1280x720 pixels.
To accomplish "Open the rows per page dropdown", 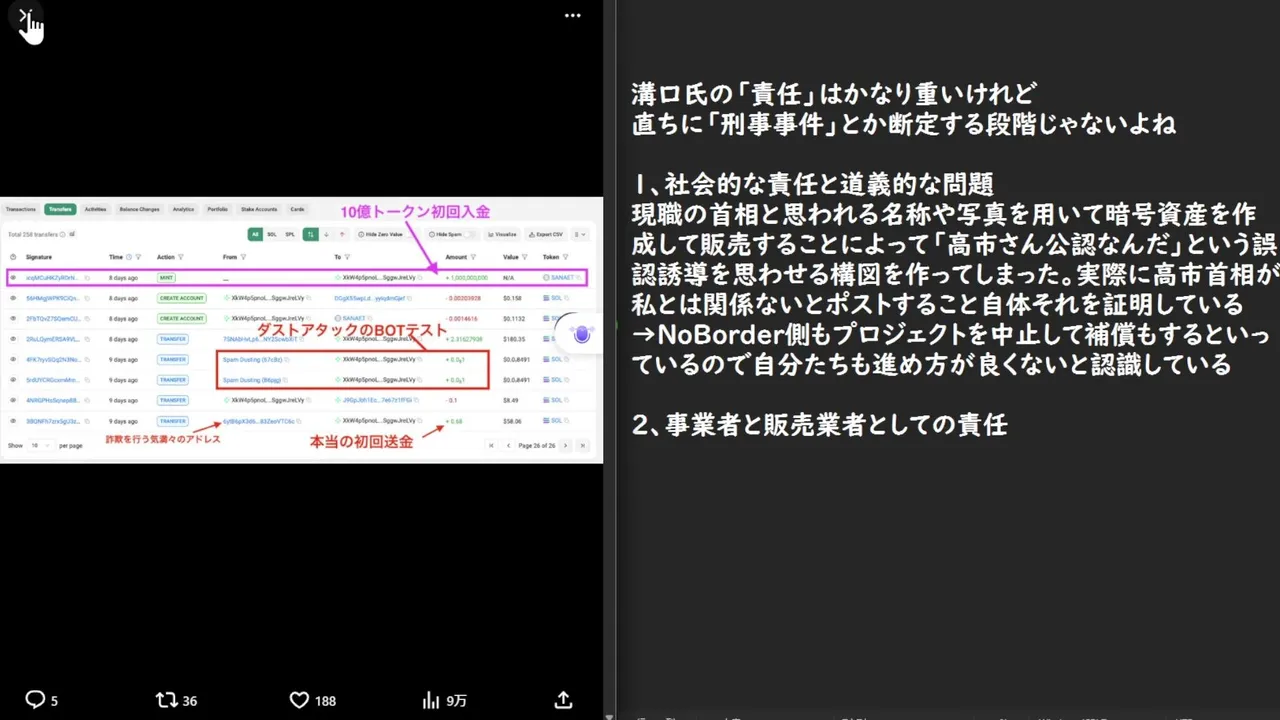I will tap(40, 445).
